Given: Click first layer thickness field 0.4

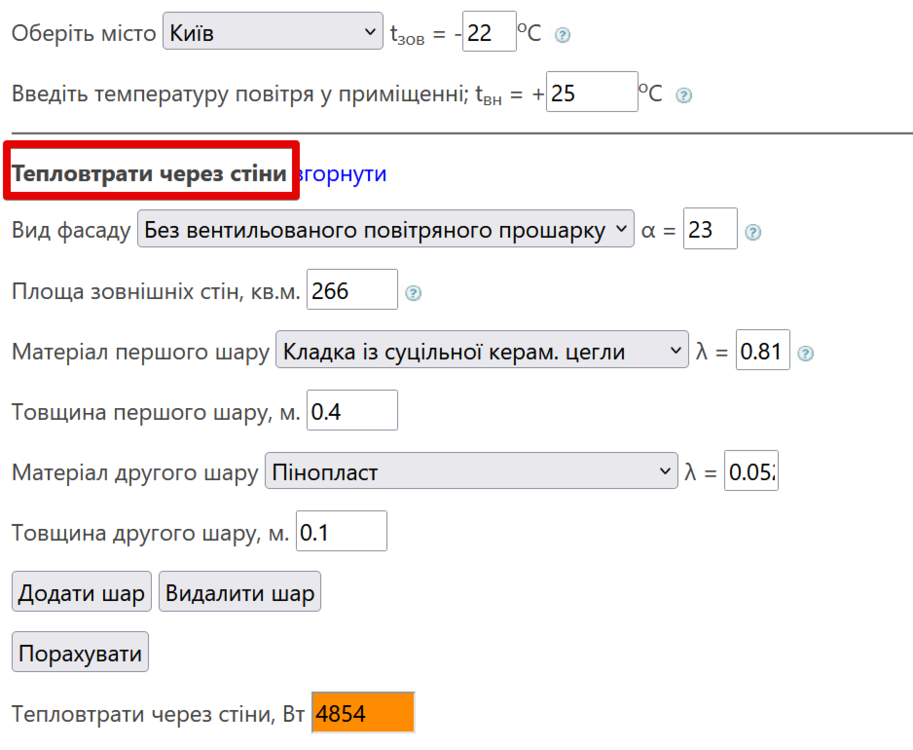Looking at the screenshot, I should (351, 412).
